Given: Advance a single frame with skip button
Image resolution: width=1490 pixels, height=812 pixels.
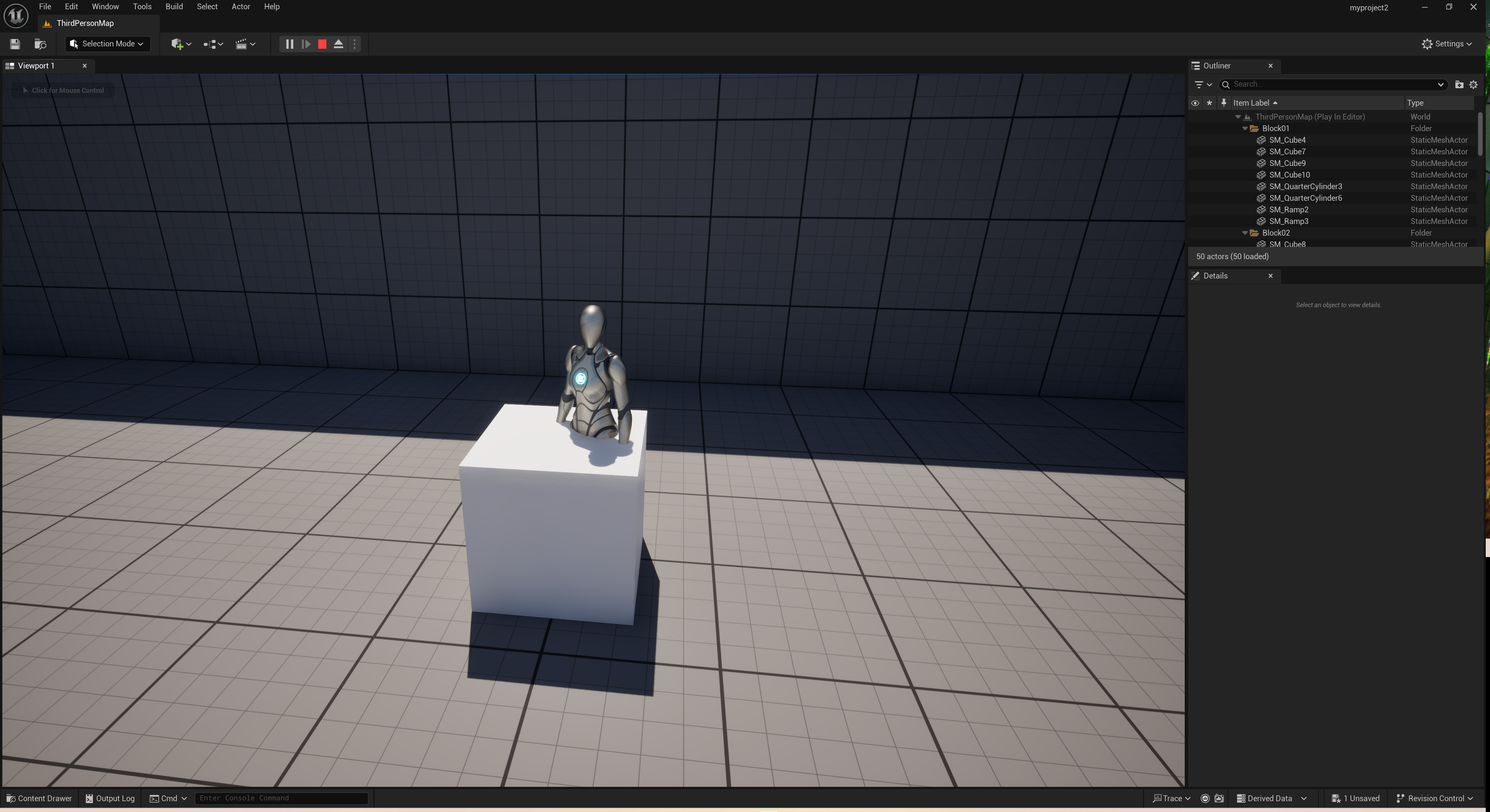Looking at the screenshot, I should point(306,44).
